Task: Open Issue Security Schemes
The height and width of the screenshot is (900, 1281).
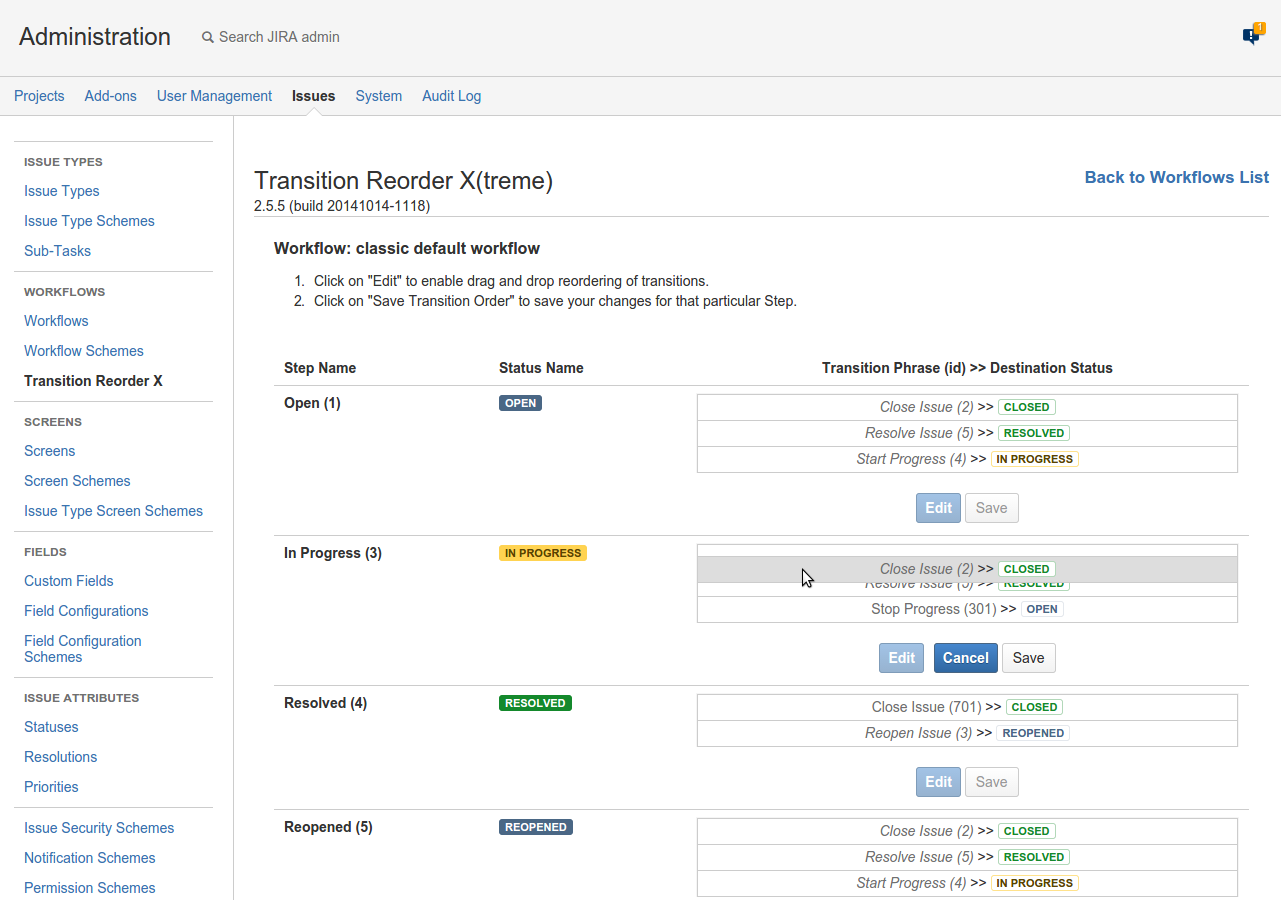Action: [99, 828]
